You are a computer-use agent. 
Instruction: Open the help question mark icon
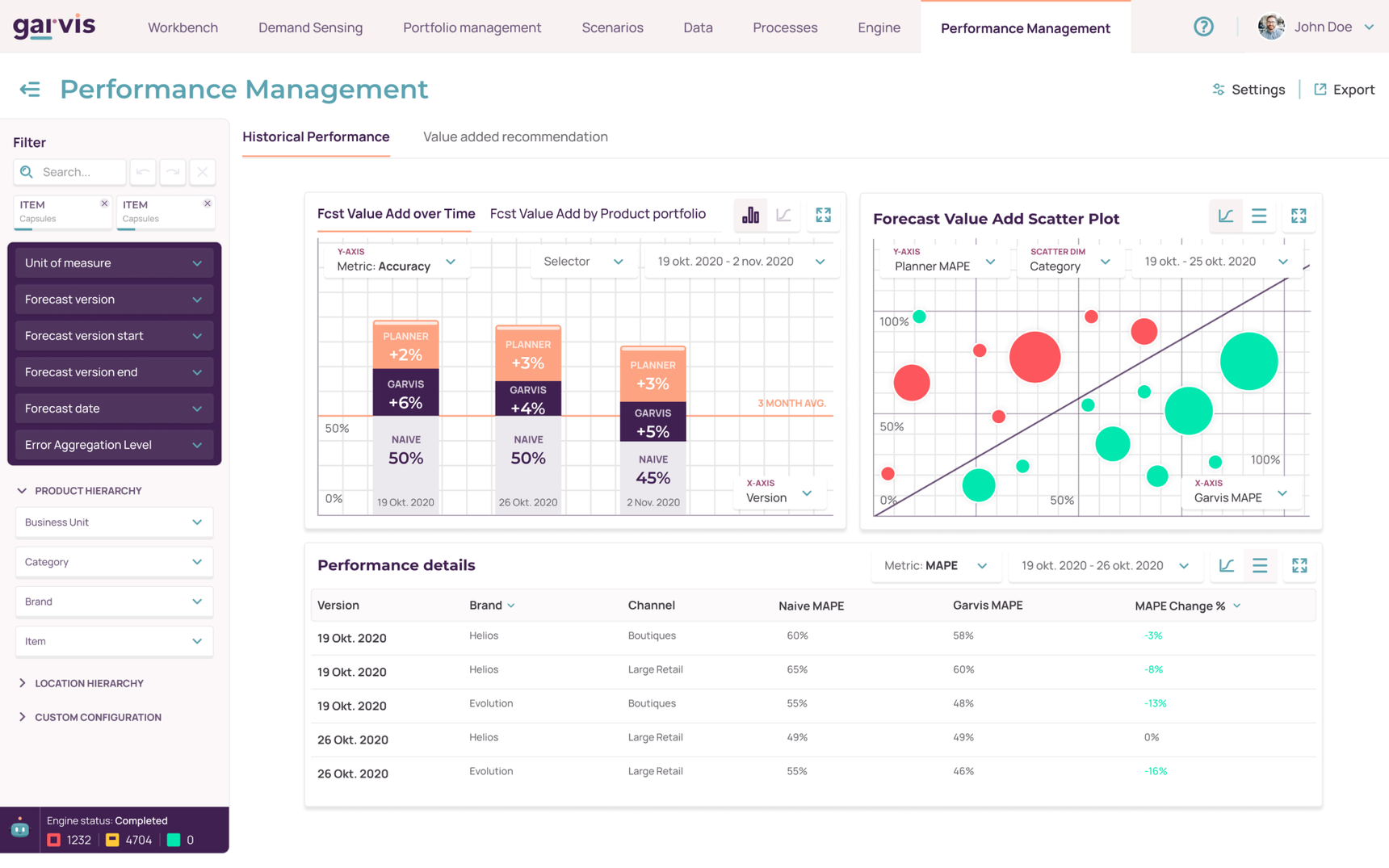(1203, 27)
